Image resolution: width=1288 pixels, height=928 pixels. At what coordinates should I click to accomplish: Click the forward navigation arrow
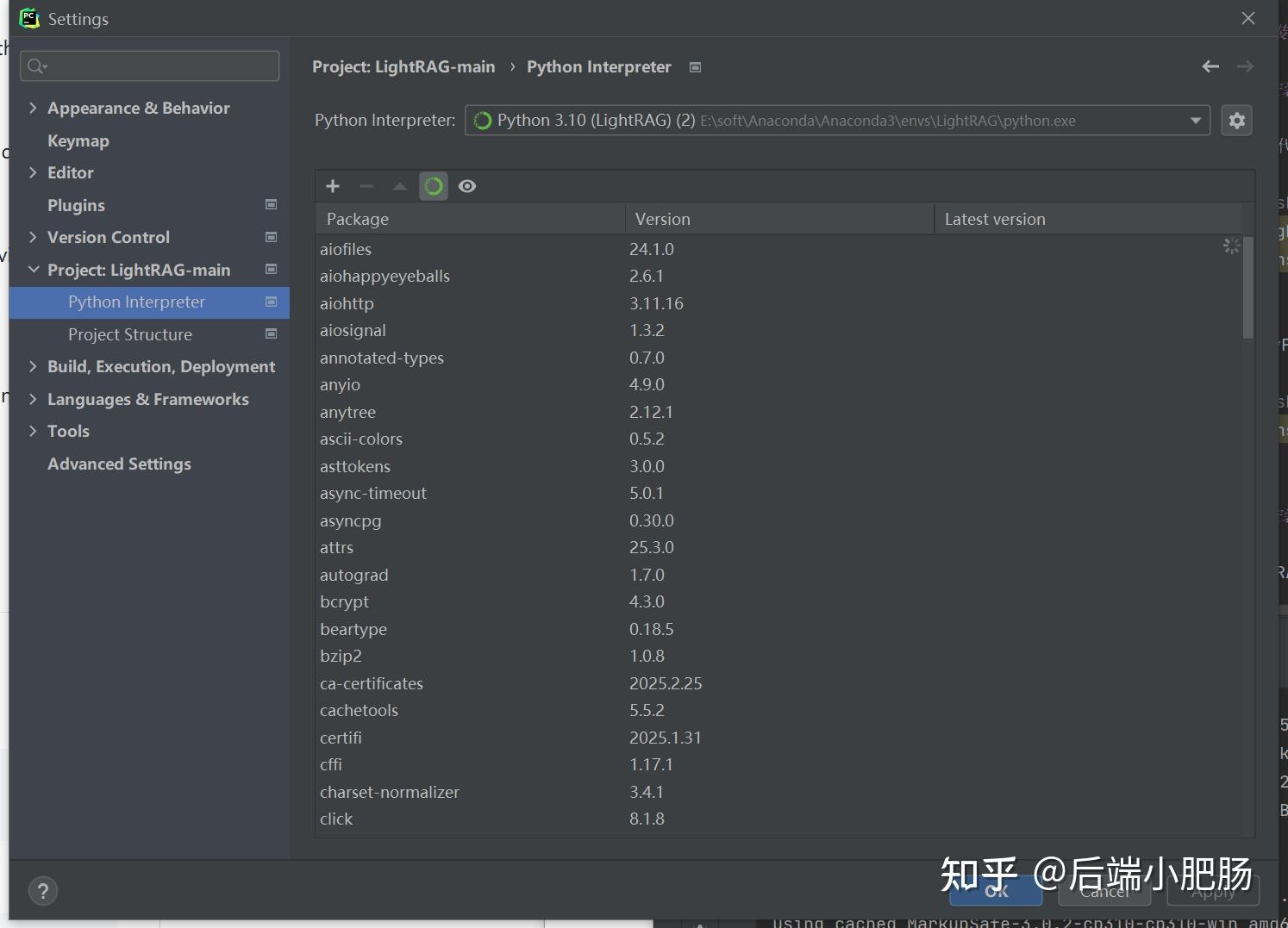coord(1245,66)
